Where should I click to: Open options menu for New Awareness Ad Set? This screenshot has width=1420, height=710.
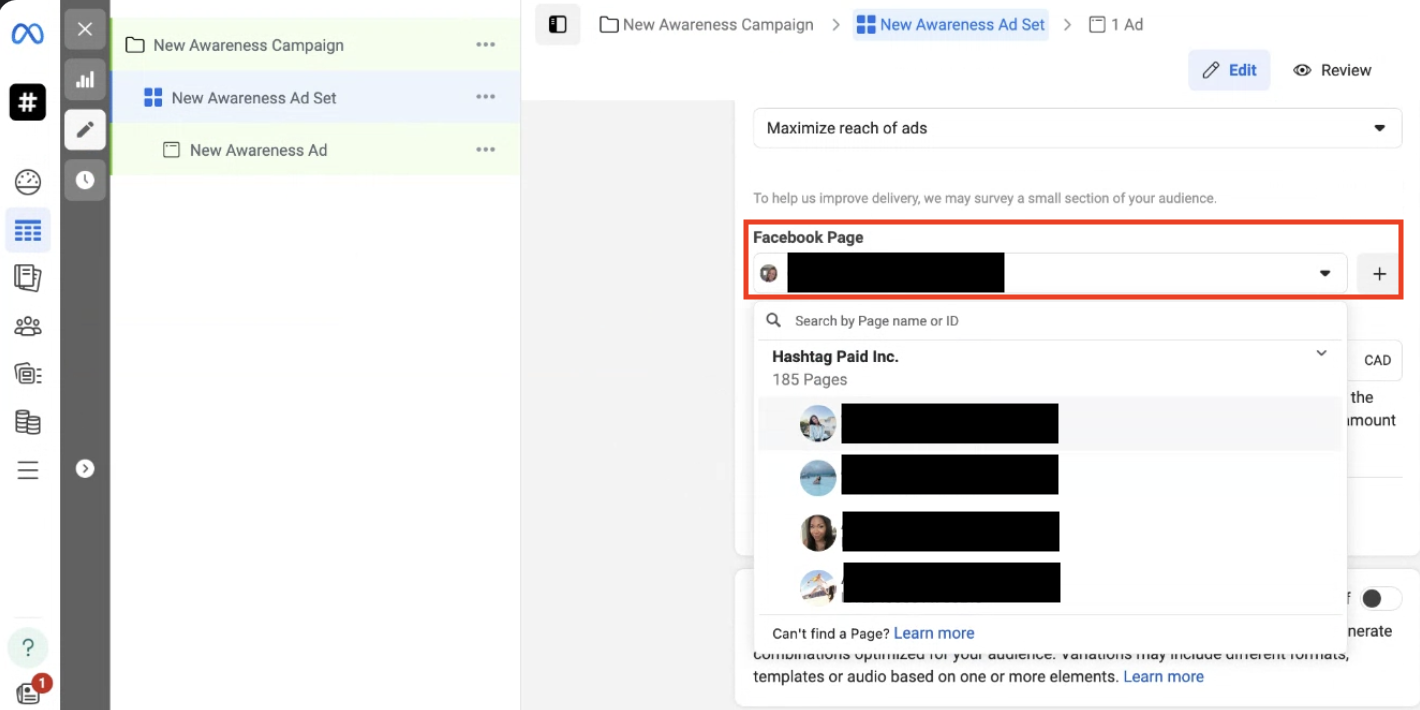[x=486, y=97]
